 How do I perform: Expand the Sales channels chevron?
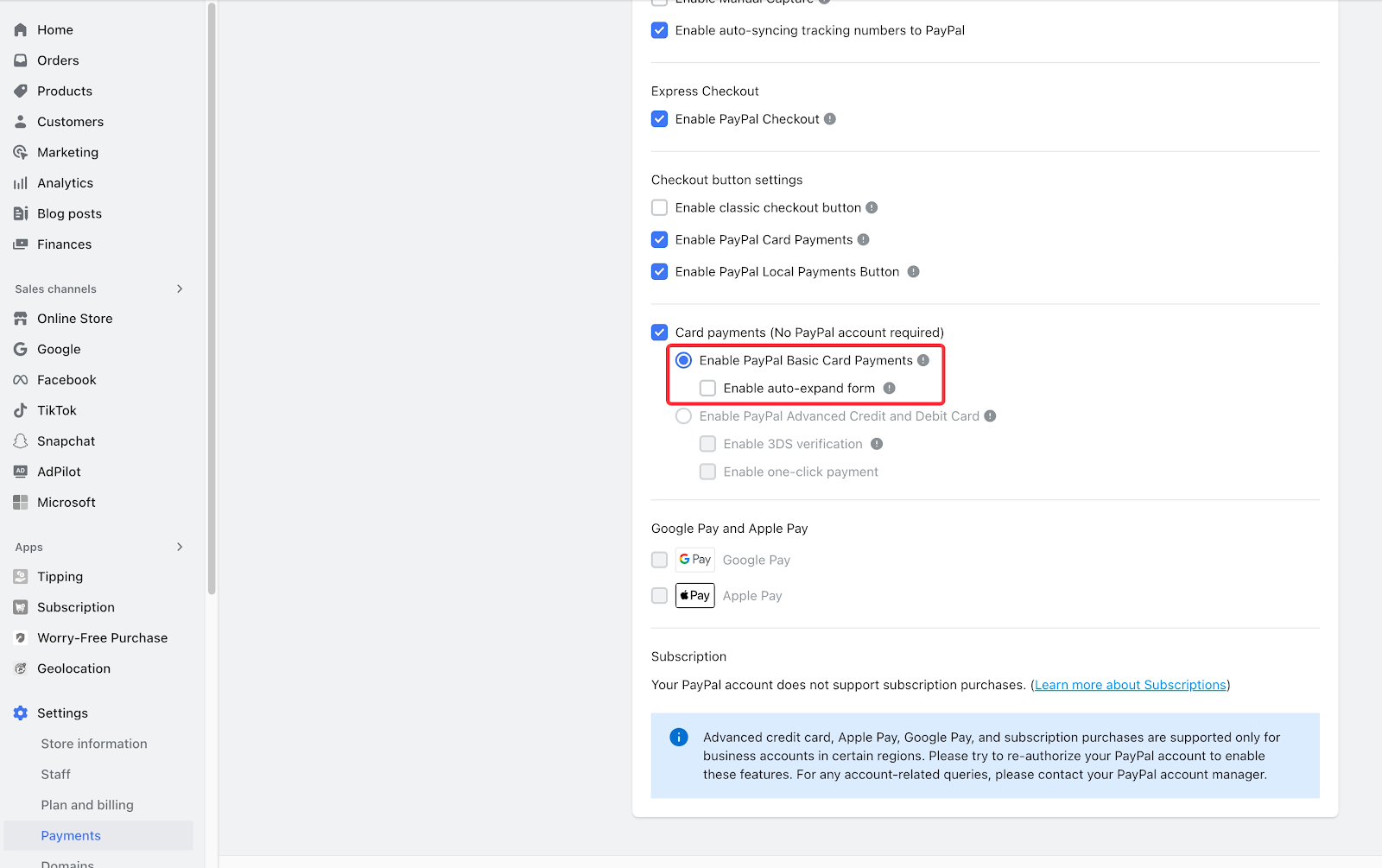pyautogui.click(x=180, y=289)
